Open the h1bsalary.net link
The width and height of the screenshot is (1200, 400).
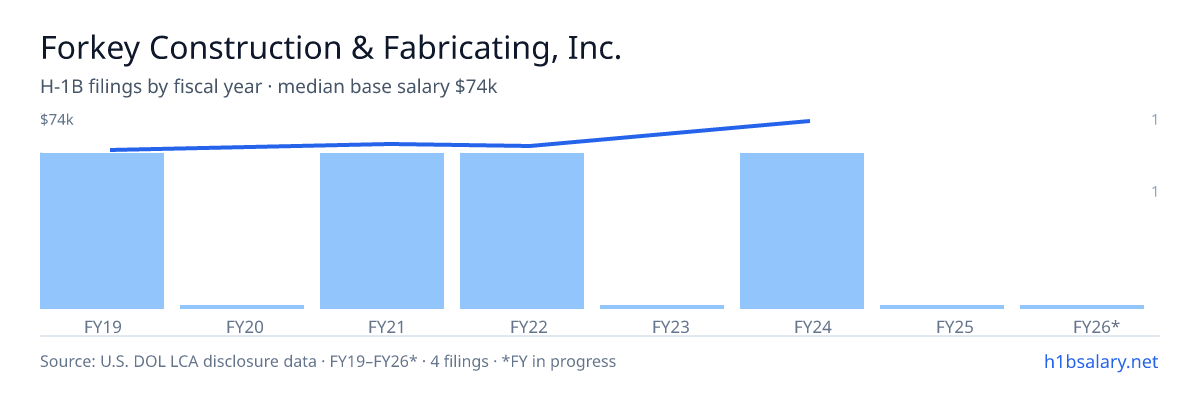pos(1100,361)
